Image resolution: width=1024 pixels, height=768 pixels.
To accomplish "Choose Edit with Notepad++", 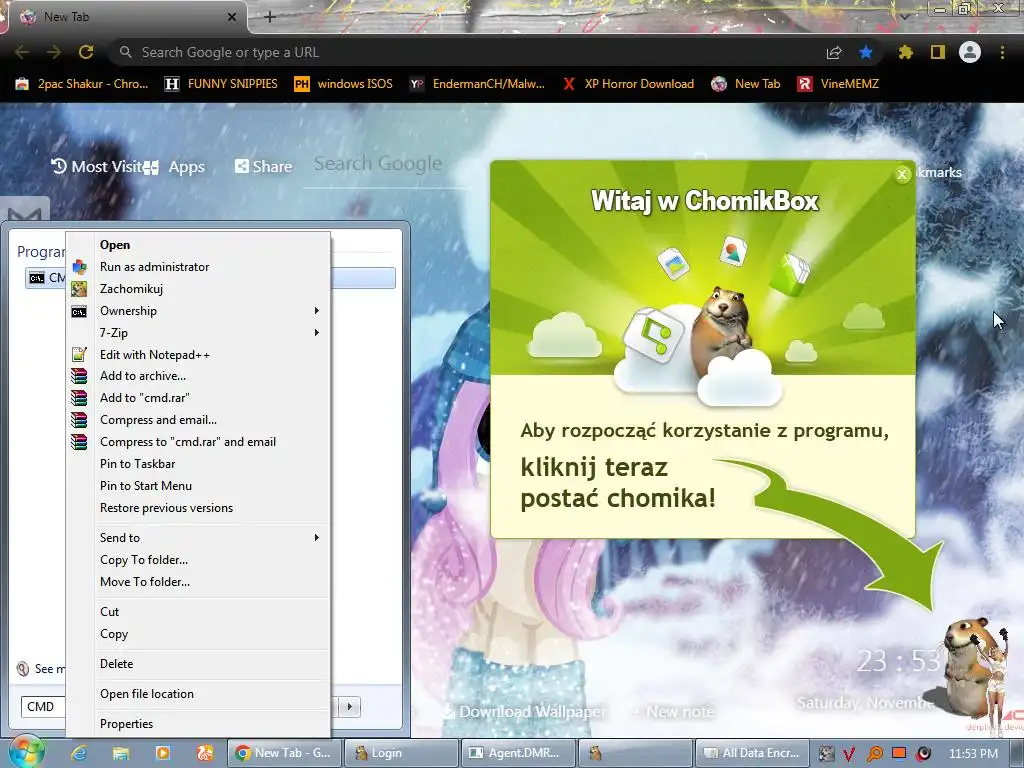I will tap(199, 355).
